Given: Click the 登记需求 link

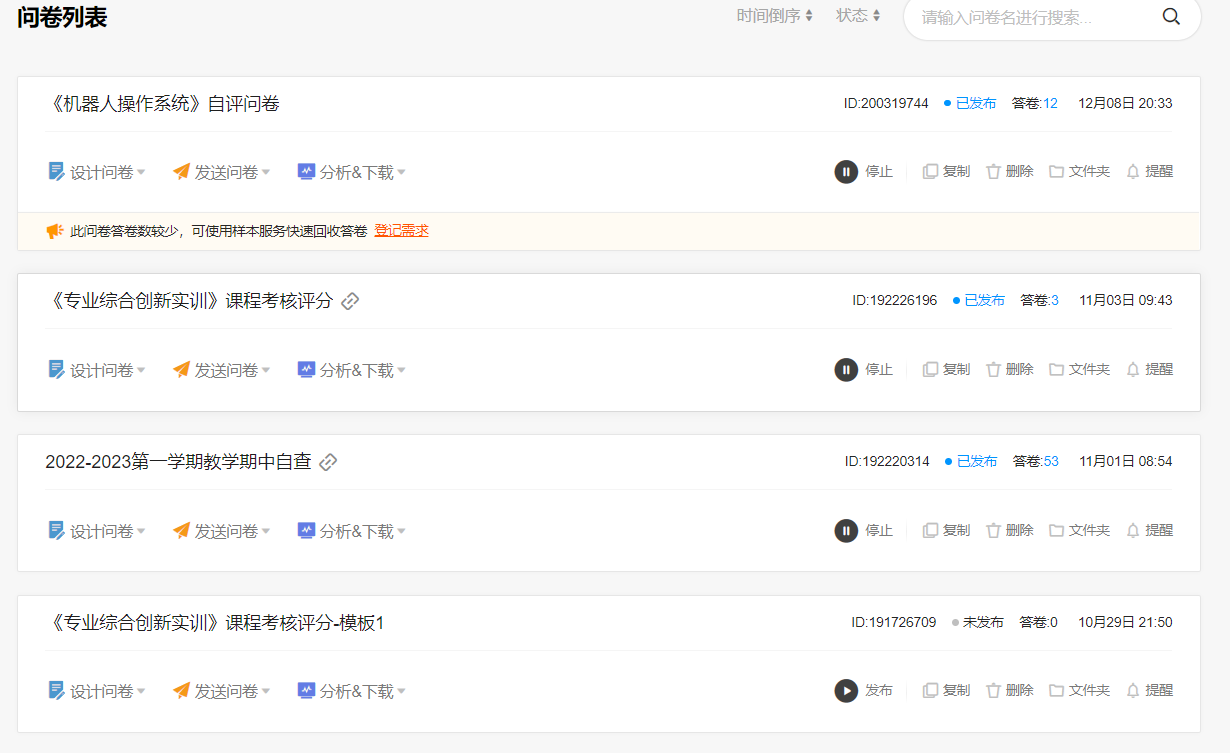Looking at the screenshot, I should coord(401,231).
